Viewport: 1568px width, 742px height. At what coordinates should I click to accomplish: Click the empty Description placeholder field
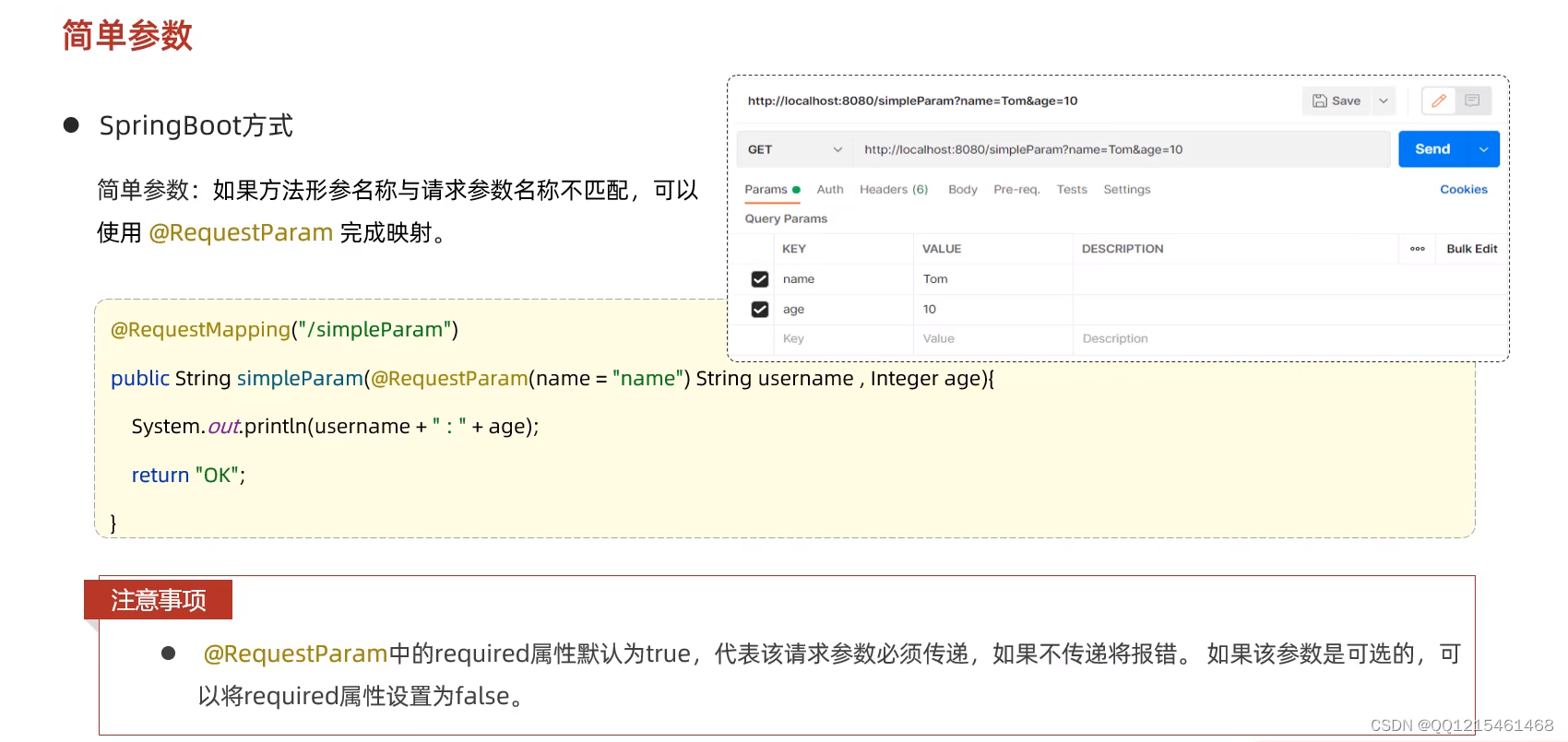(x=1290, y=339)
